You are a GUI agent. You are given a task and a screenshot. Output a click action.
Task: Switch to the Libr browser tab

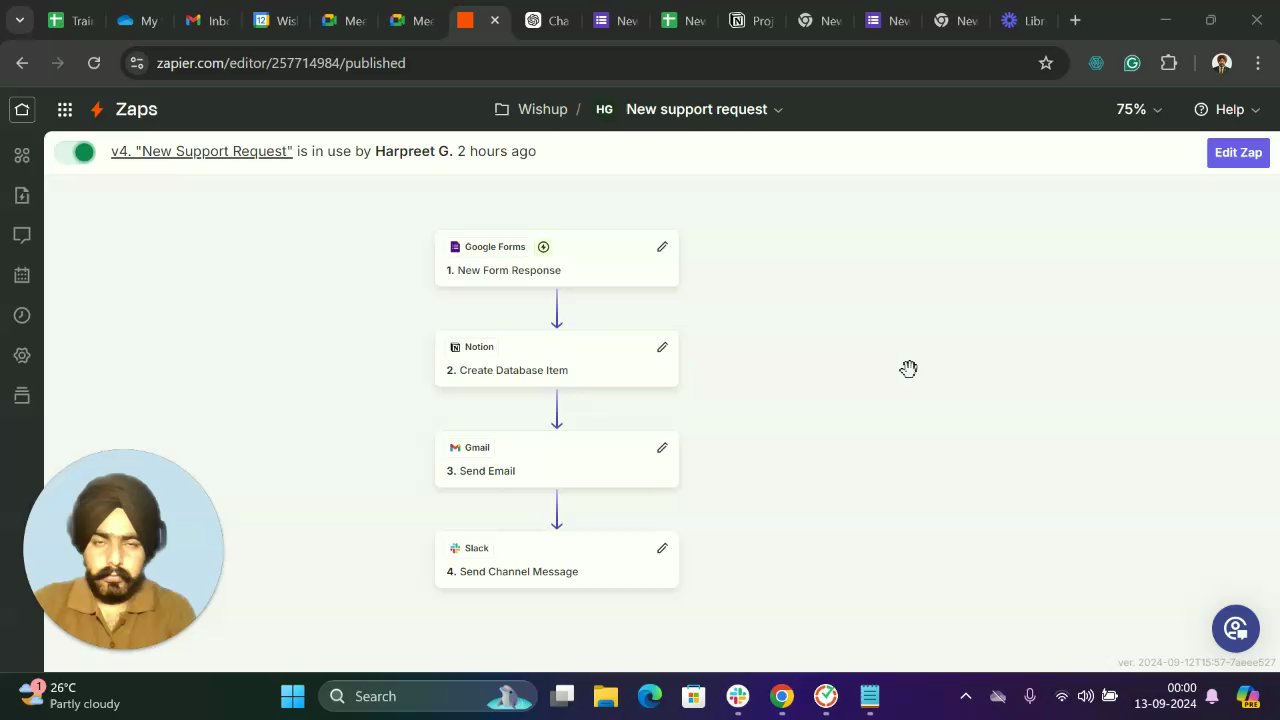[1023, 20]
